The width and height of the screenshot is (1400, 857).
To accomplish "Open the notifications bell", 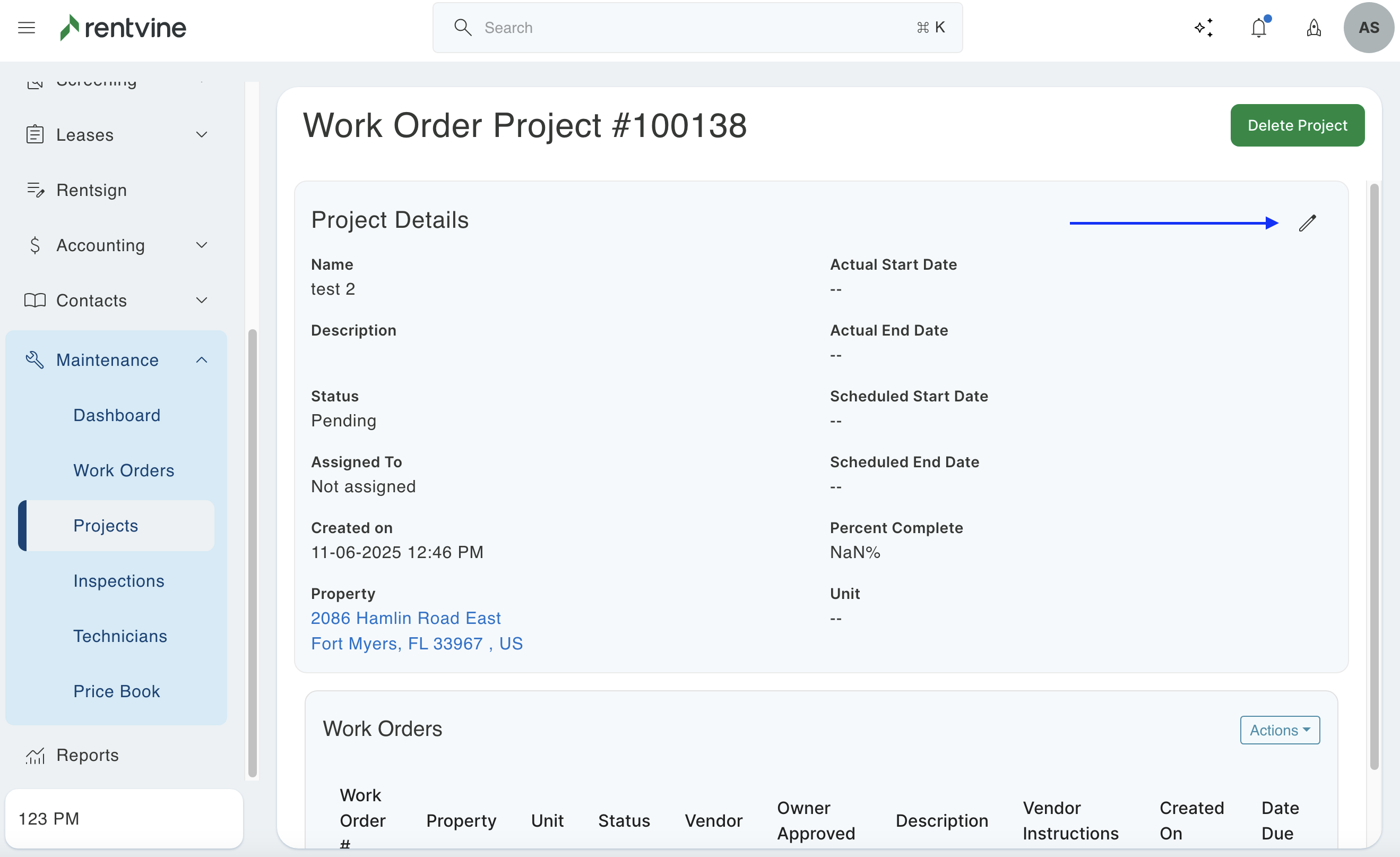I will 1258,27.
